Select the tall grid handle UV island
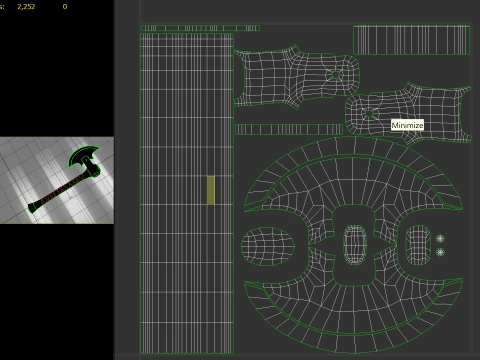Viewport: 480px width, 360px height. [x=187, y=193]
